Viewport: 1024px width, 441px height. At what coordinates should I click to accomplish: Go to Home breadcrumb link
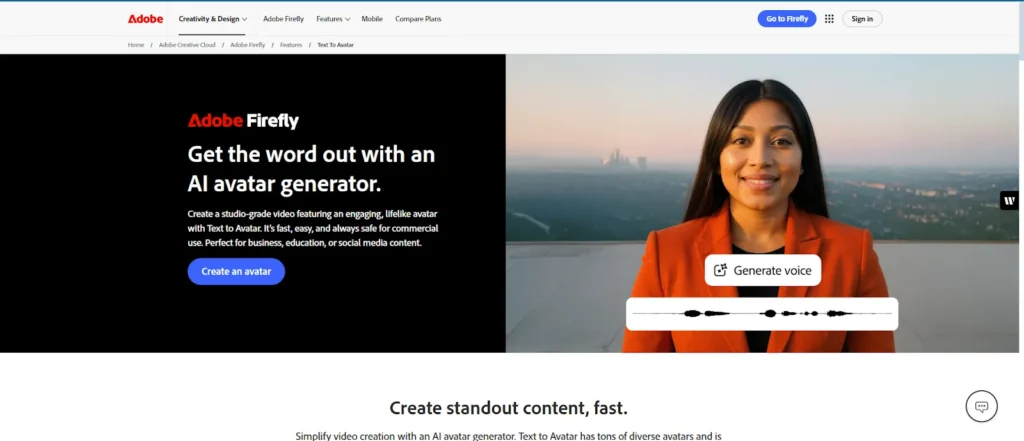(x=136, y=45)
